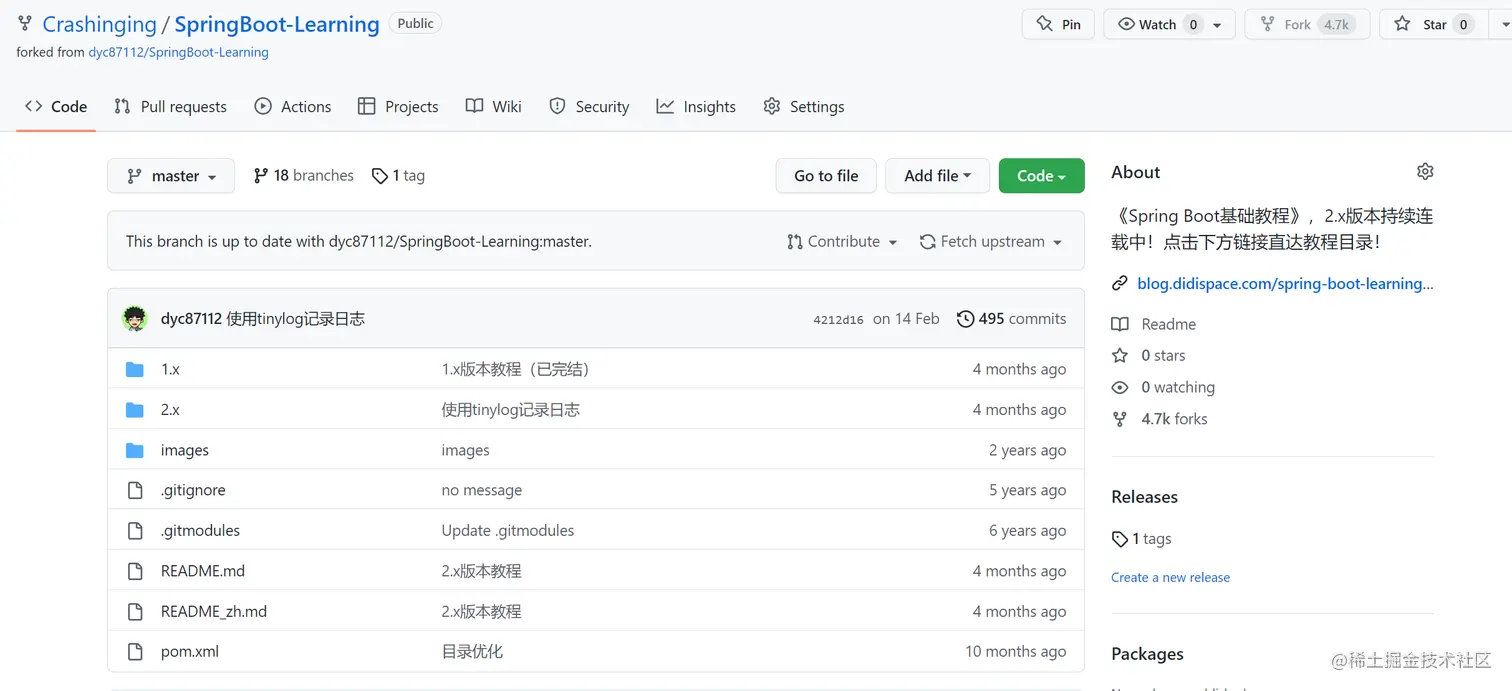
Task: Open the Actions tab
Action: click(x=293, y=107)
